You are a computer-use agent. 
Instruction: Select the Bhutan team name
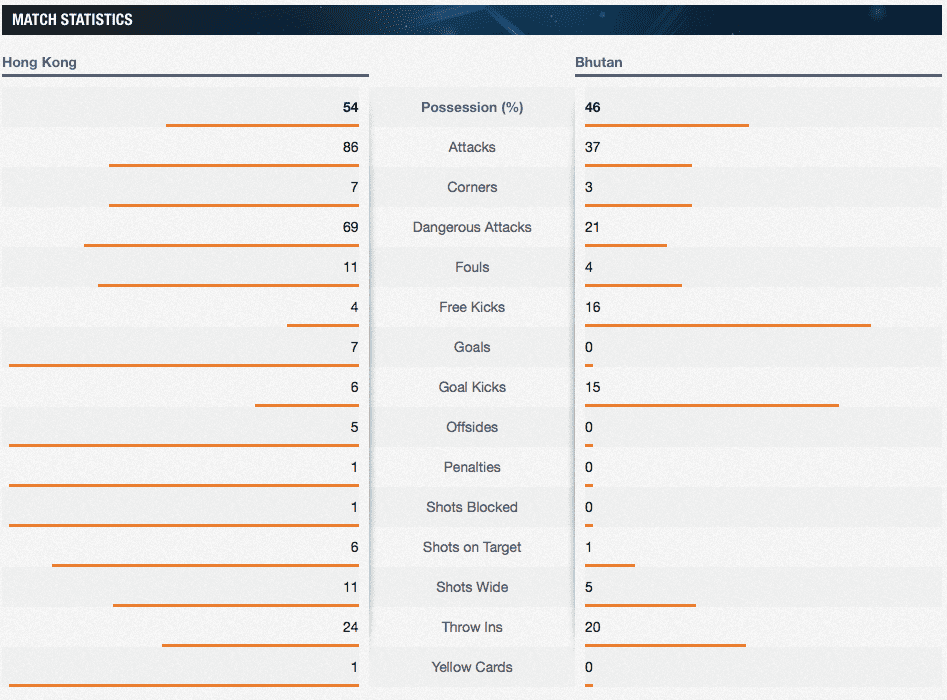598,62
